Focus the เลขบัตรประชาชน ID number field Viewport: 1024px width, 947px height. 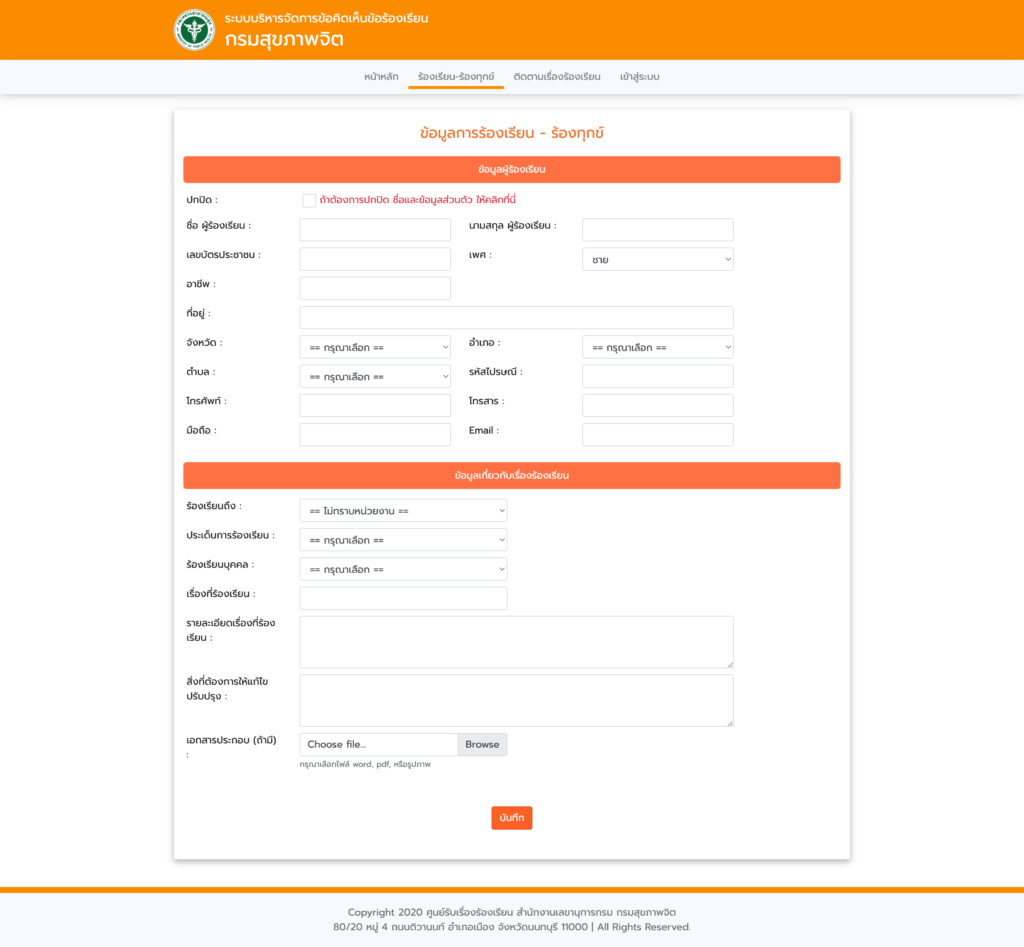point(375,259)
